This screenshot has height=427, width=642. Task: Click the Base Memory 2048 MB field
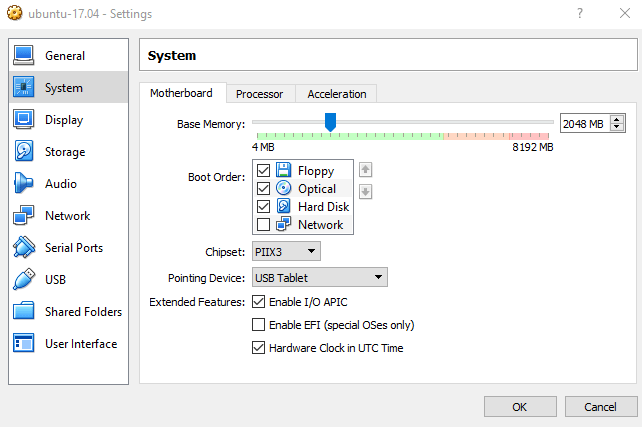(583, 124)
